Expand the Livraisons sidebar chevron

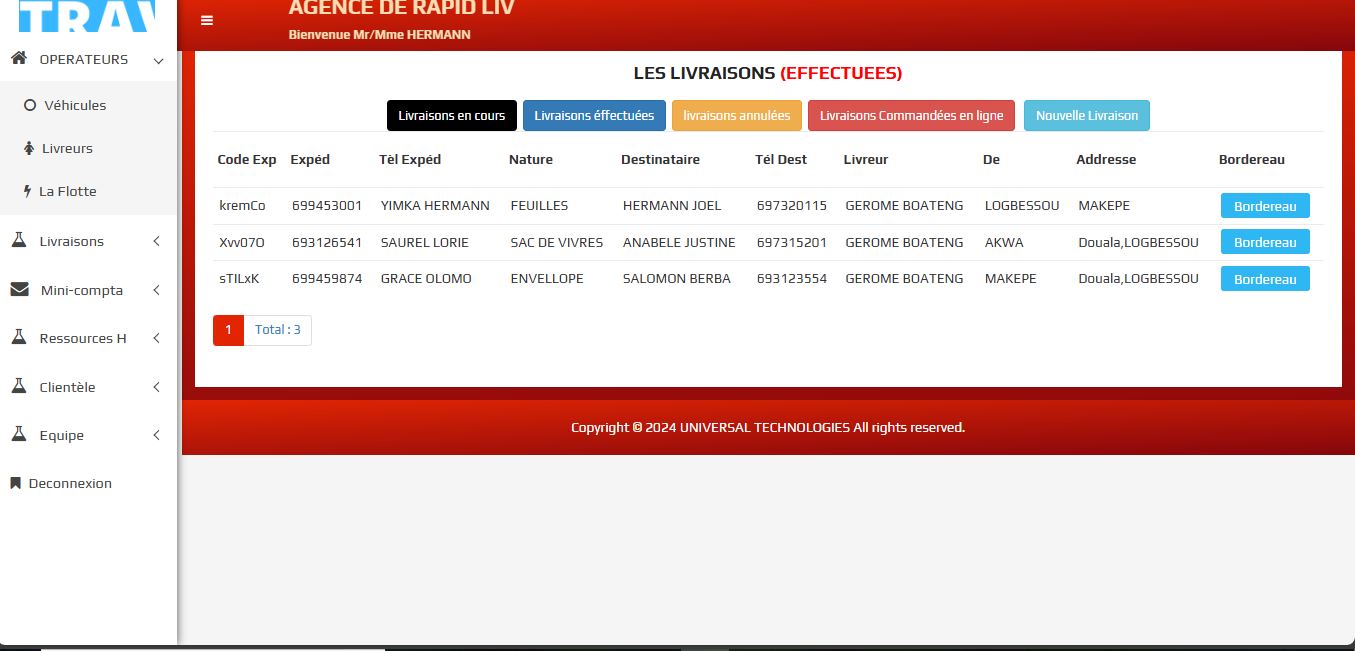point(156,241)
